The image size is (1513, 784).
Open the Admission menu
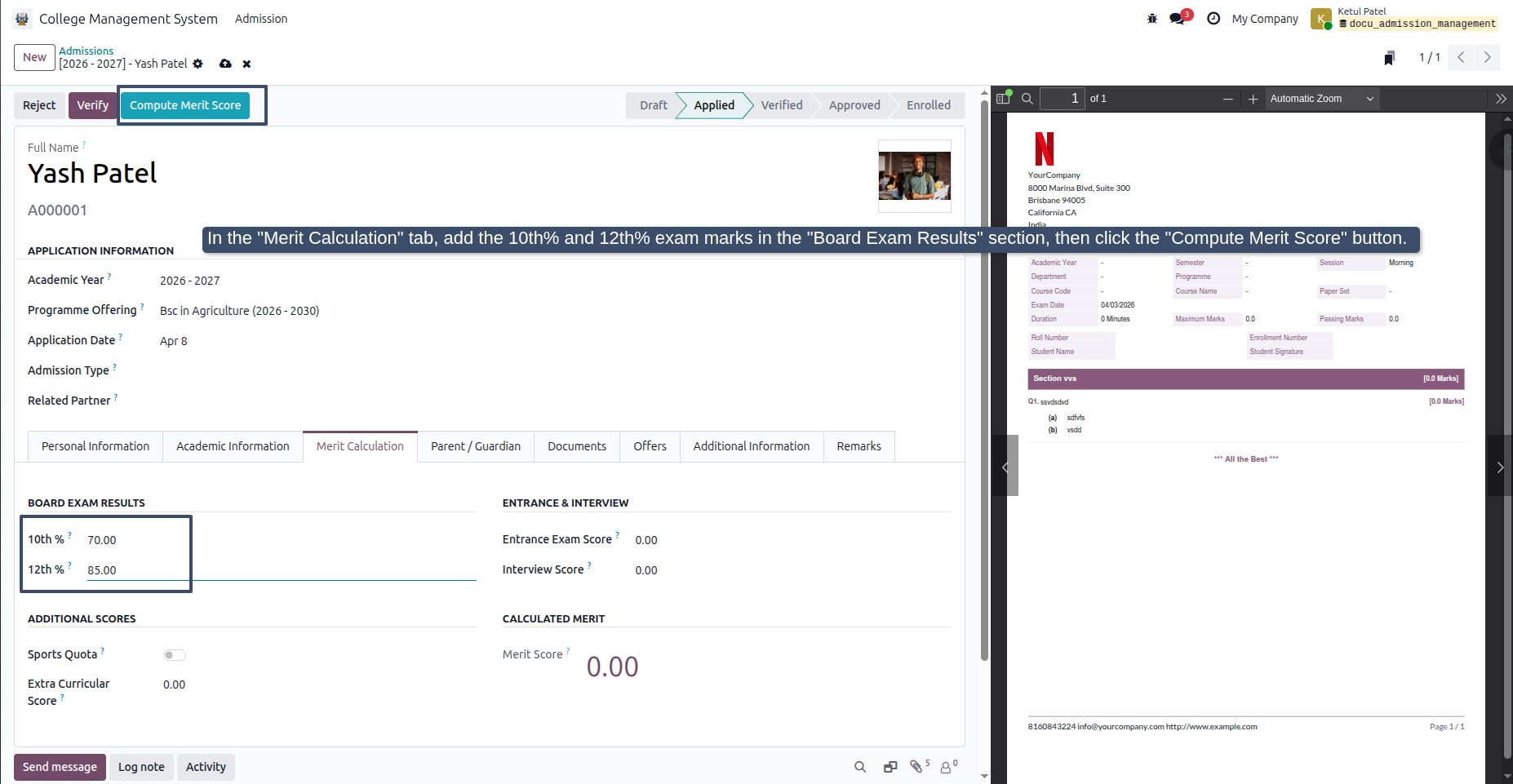click(261, 19)
